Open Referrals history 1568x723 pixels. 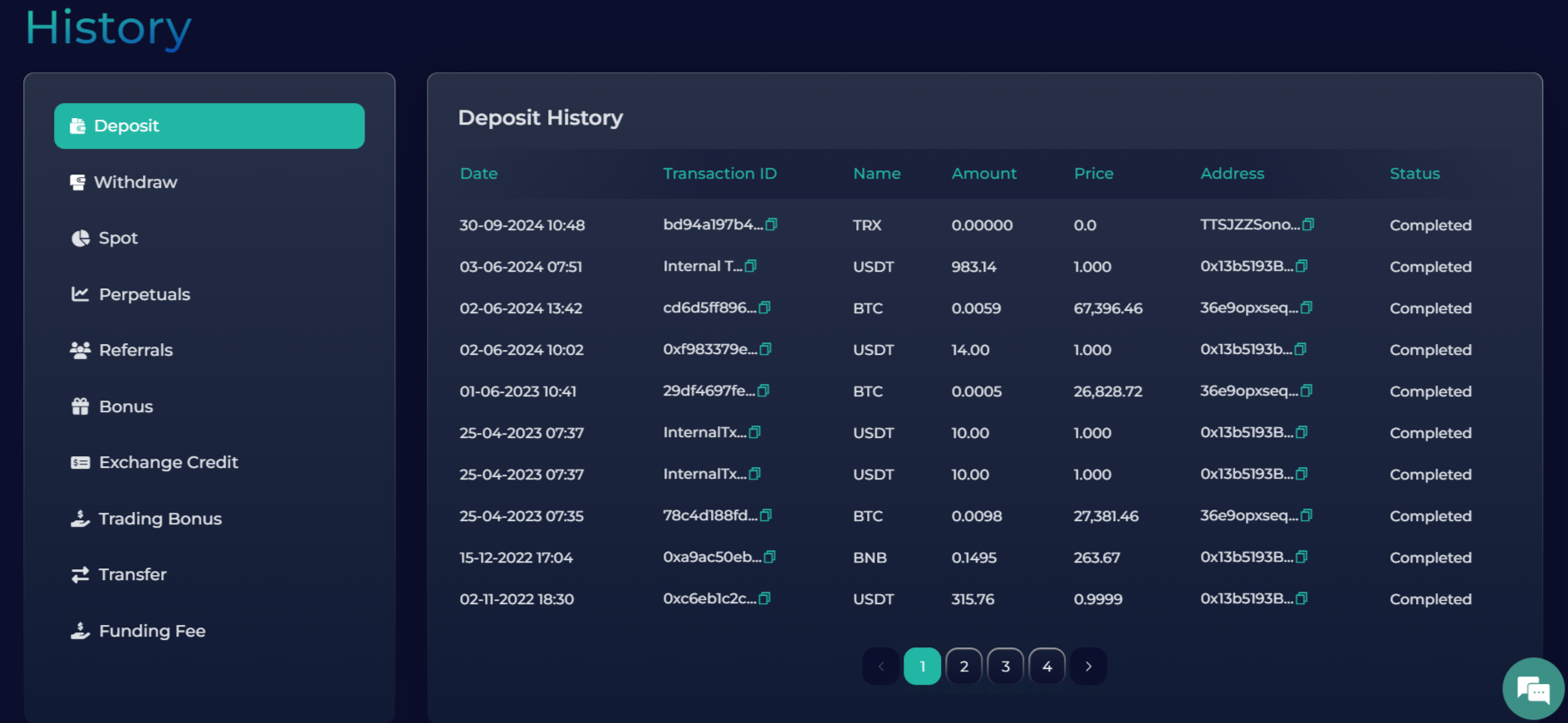(135, 351)
